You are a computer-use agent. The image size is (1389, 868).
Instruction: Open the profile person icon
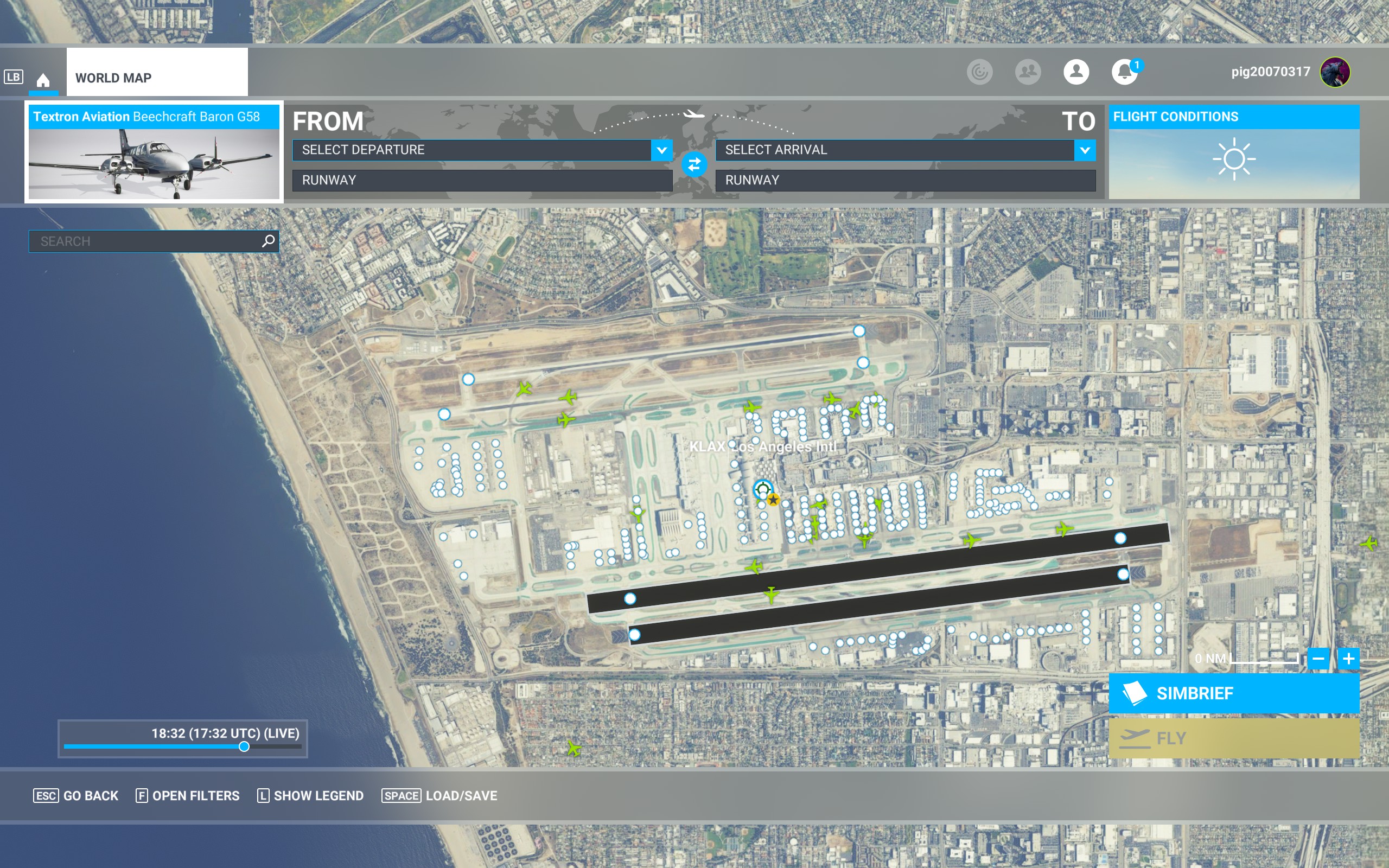pyautogui.click(x=1076, y=72)
